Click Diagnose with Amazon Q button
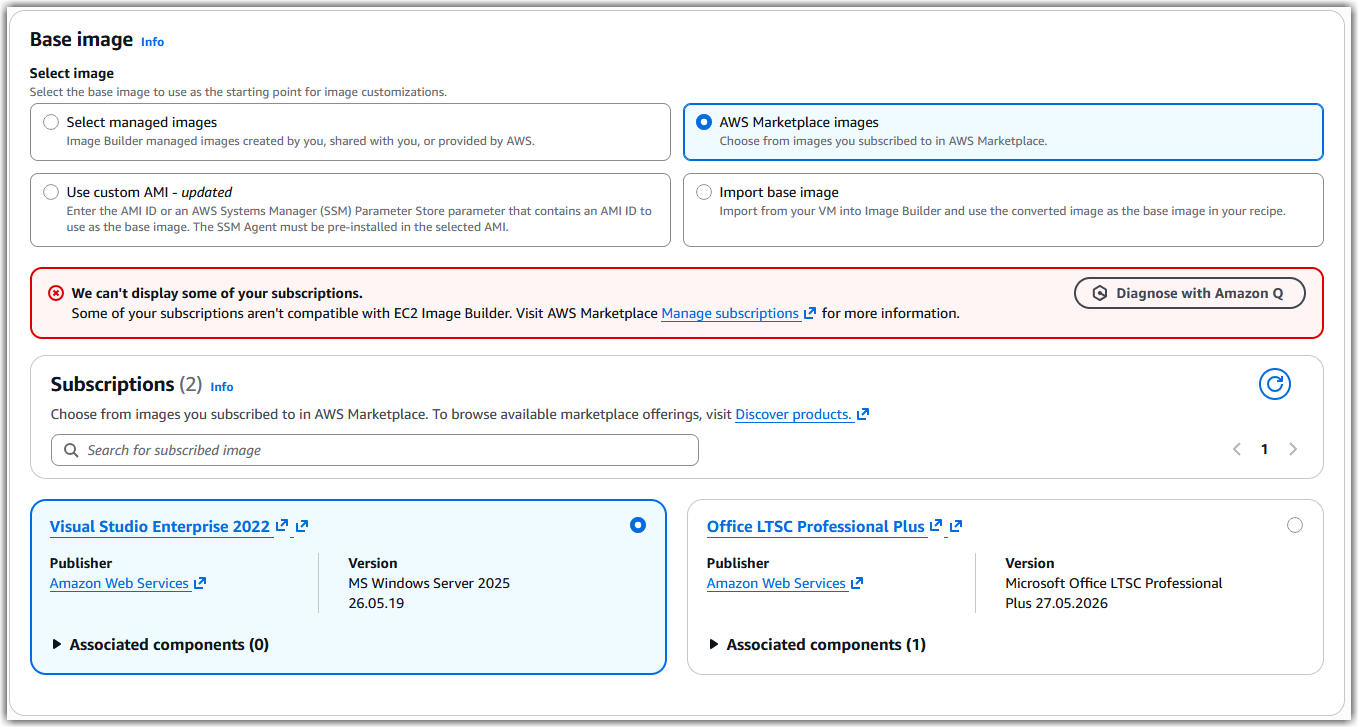Image resolution: width=1359 pixels, height=728 pixels. [1189, 293]
